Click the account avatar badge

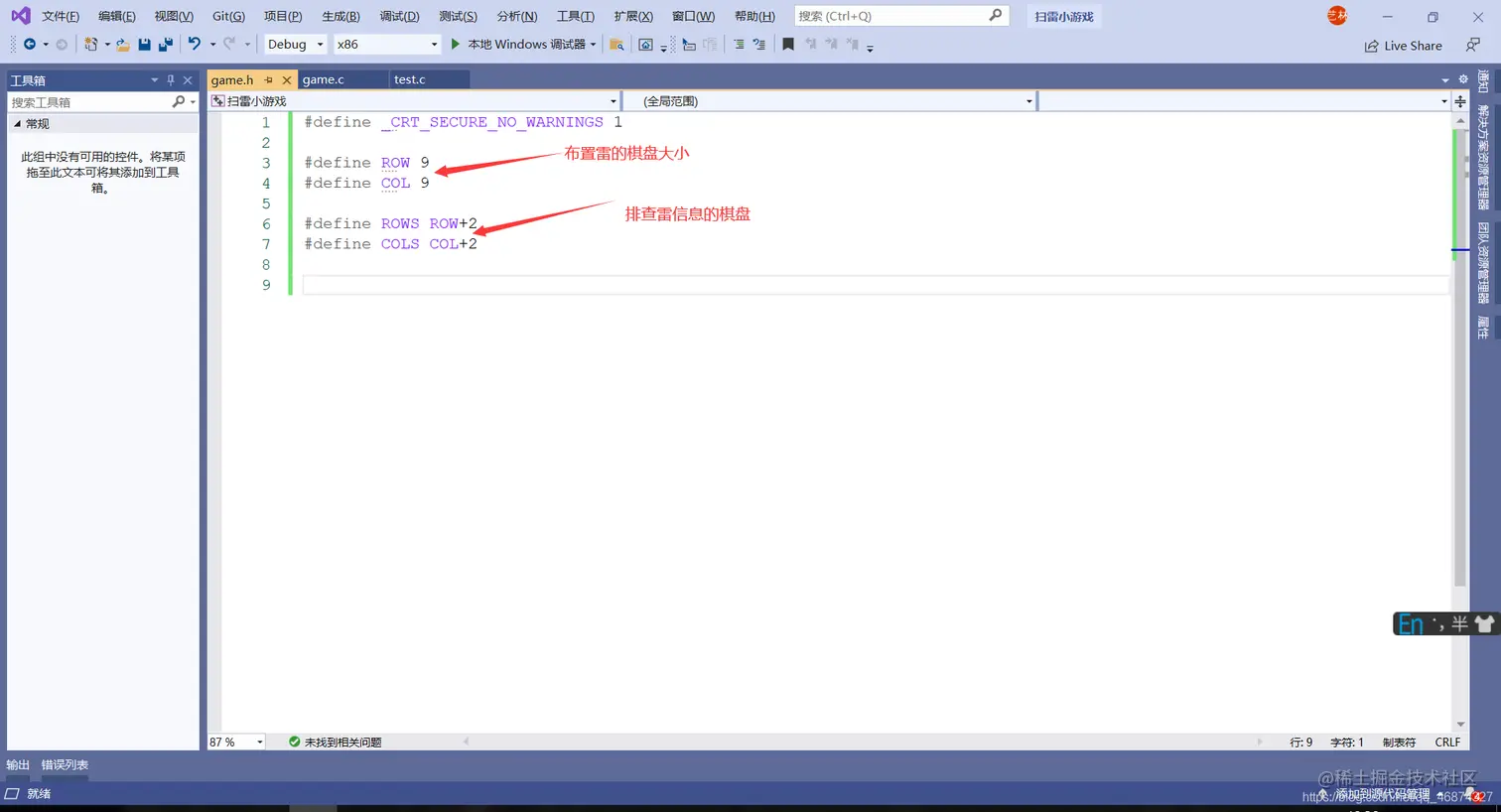[1337, 15]
